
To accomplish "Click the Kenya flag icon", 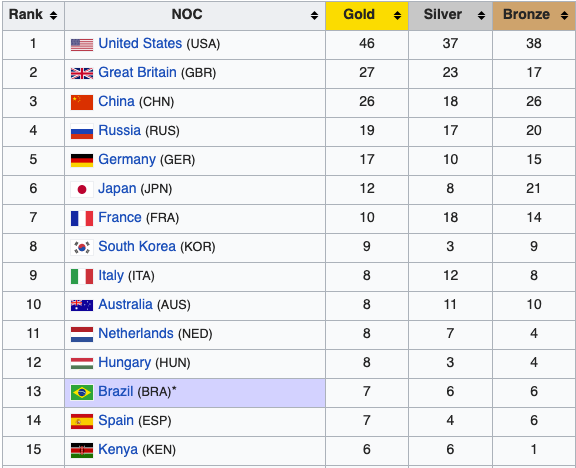I will pyautogui.click(x=82, y=451).
